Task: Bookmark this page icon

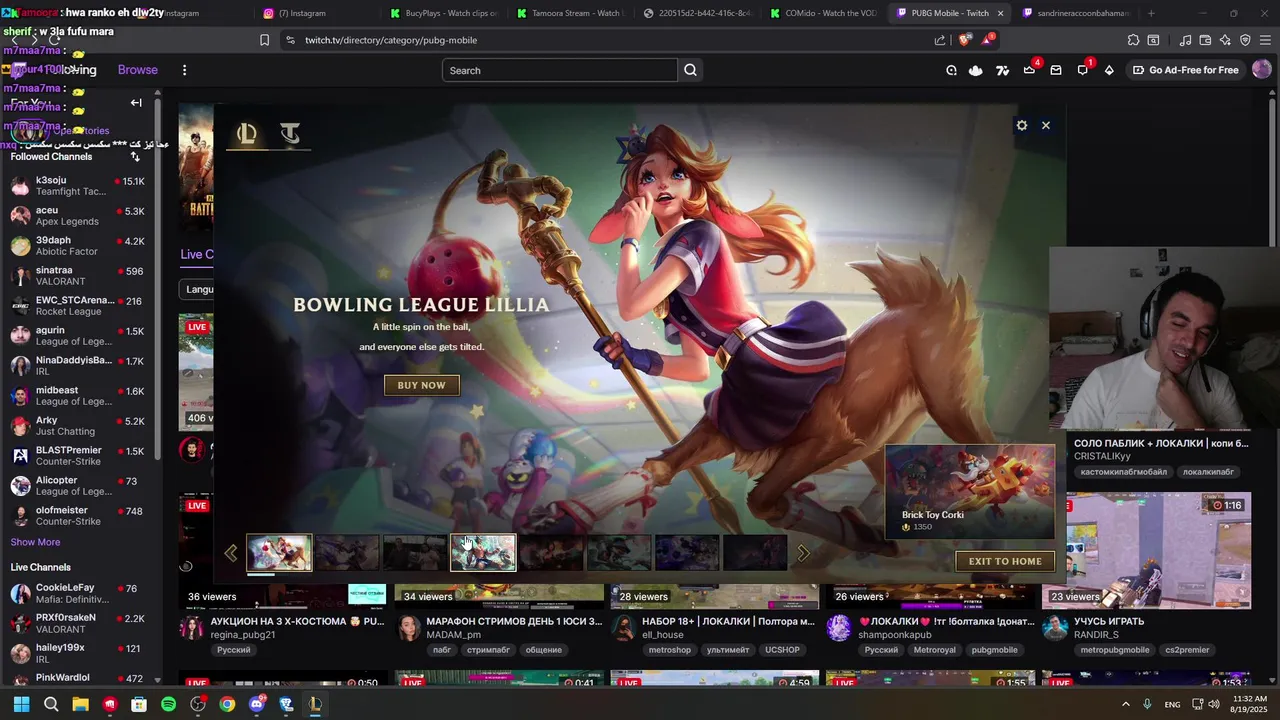Action: point(264,40)
